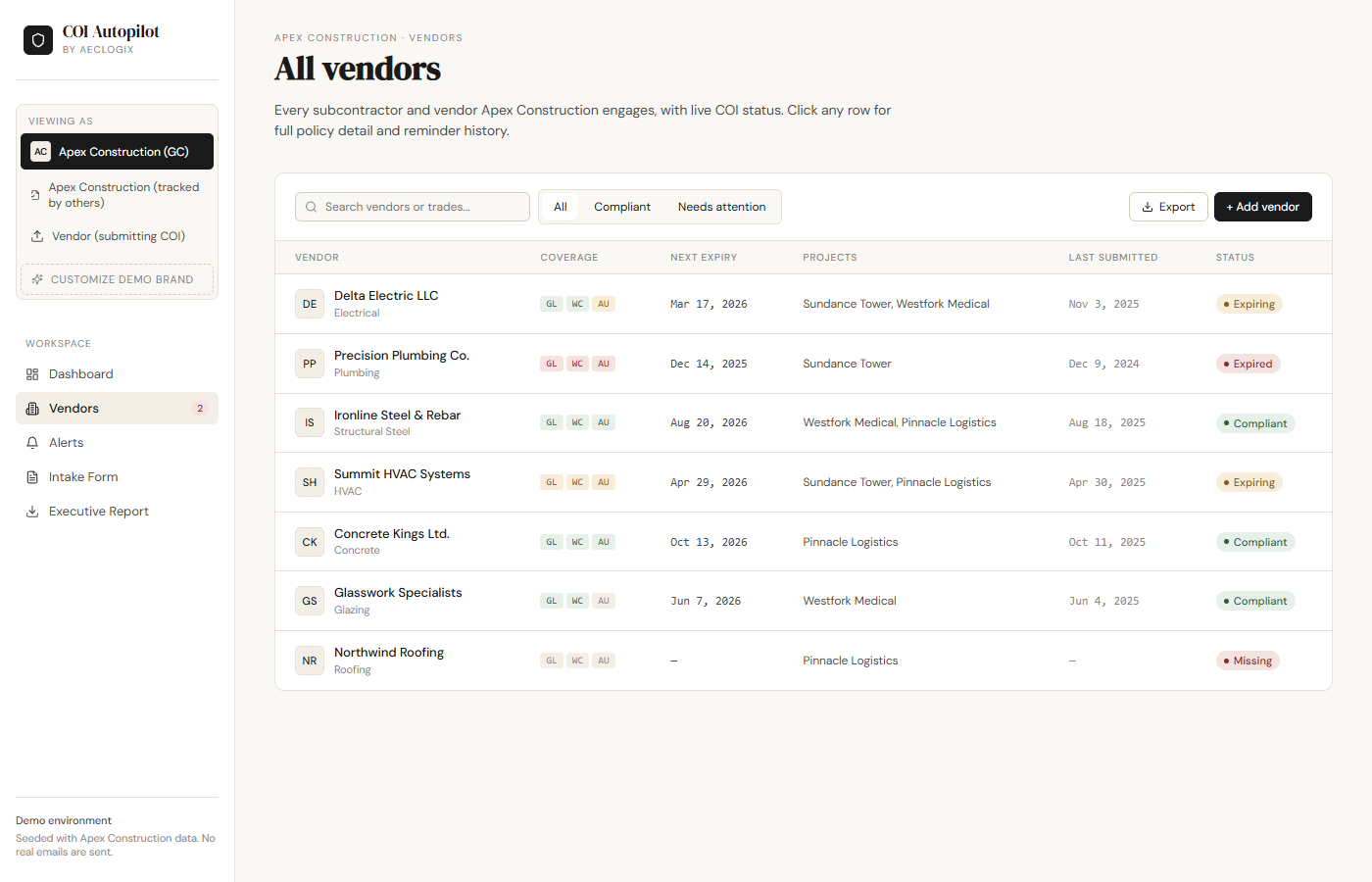The height and width of the screenshot is (882, 1372).
Task: Click the Intake Form document icon
Action: 32,476
